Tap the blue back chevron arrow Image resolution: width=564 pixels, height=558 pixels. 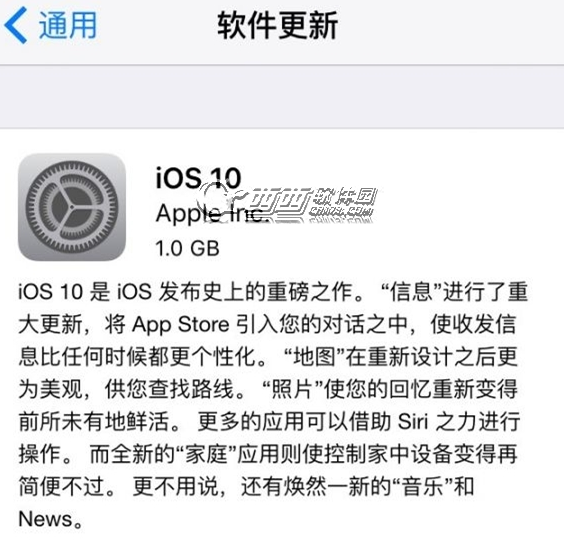pos(15,25)
